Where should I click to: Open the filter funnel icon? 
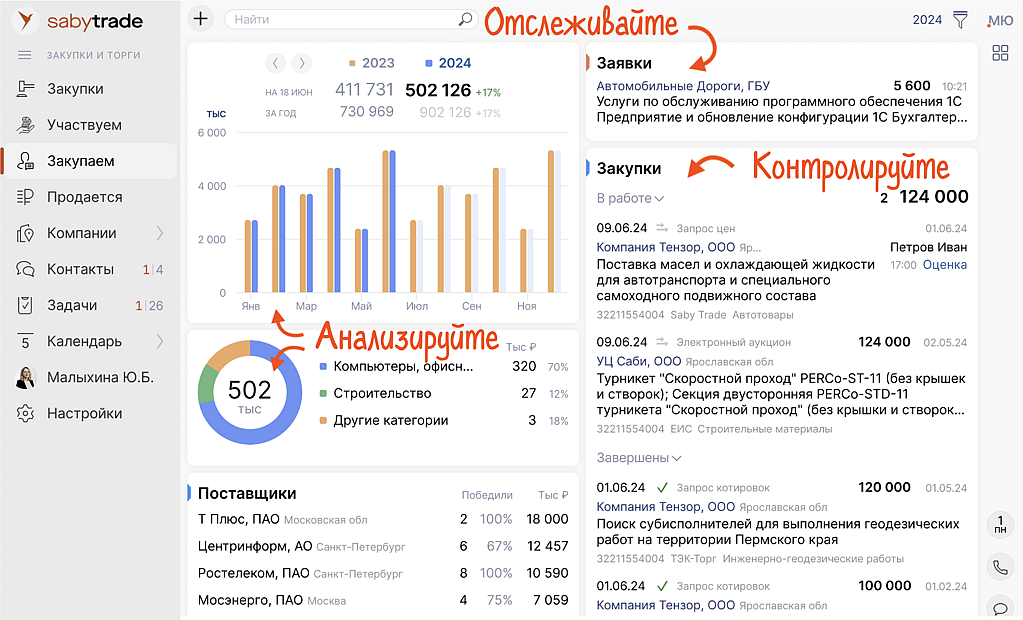pyautogui.click(x=960, y=19)
